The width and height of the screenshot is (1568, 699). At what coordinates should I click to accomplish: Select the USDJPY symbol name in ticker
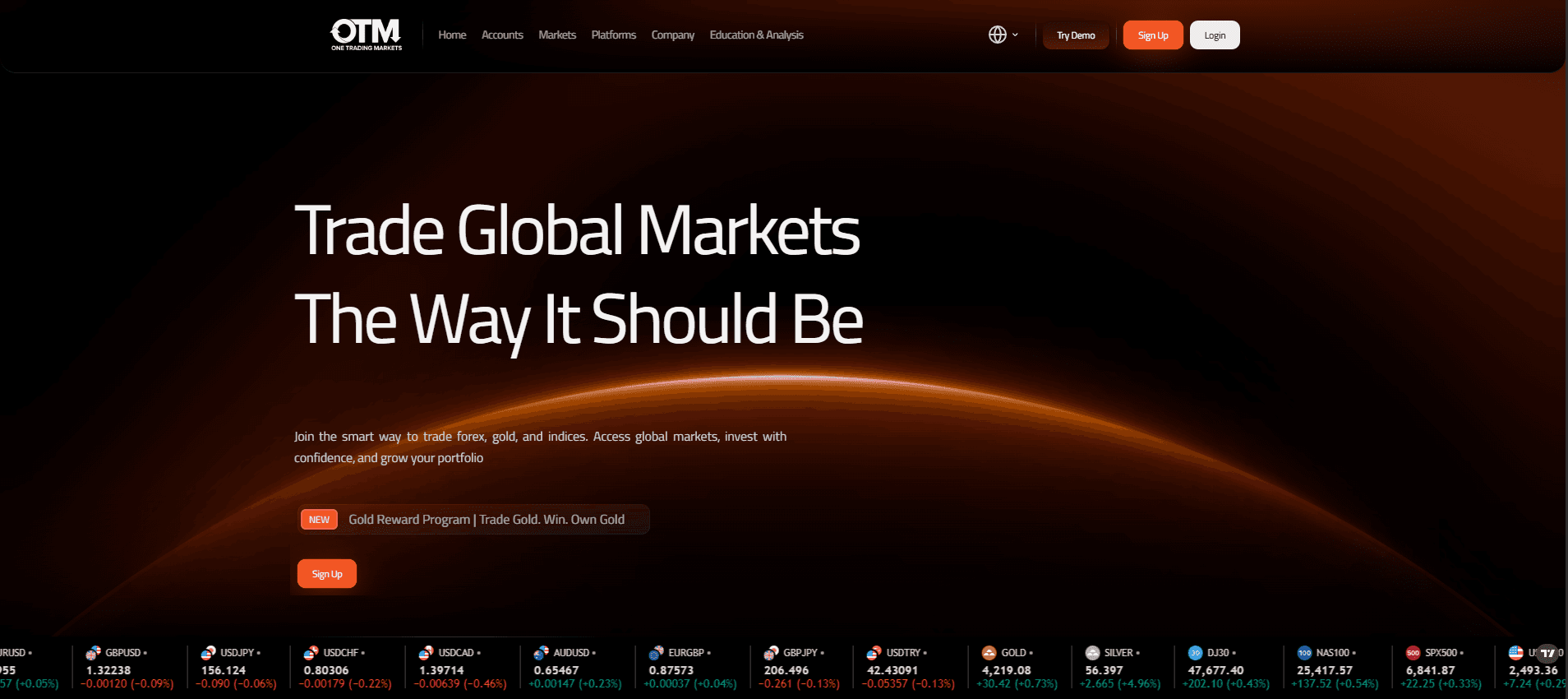pos(238,653)
